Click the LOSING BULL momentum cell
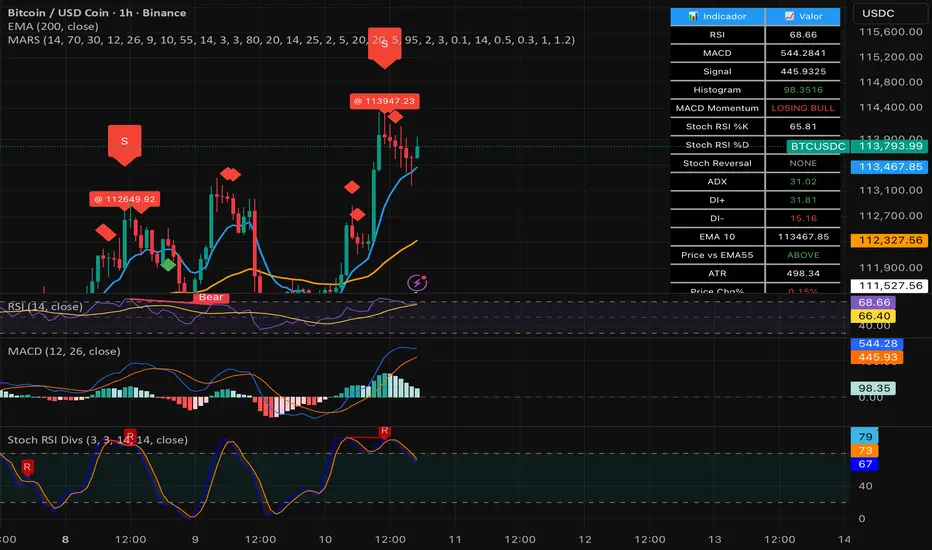932x550 pixels. click(x=803, y=108)
